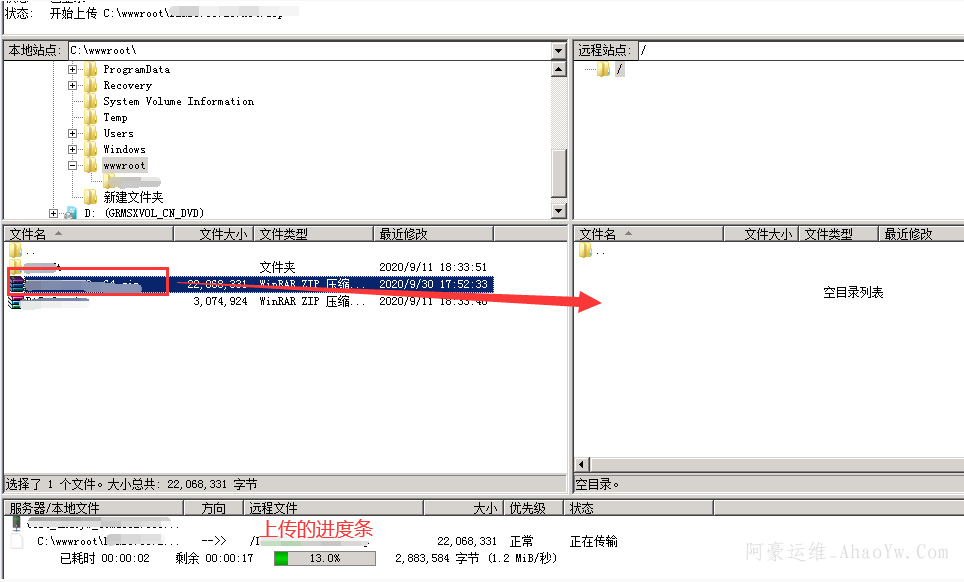The image size is (964, 582).
Task: Sort local files by 文件大小 column
Action: coord(214,234)
